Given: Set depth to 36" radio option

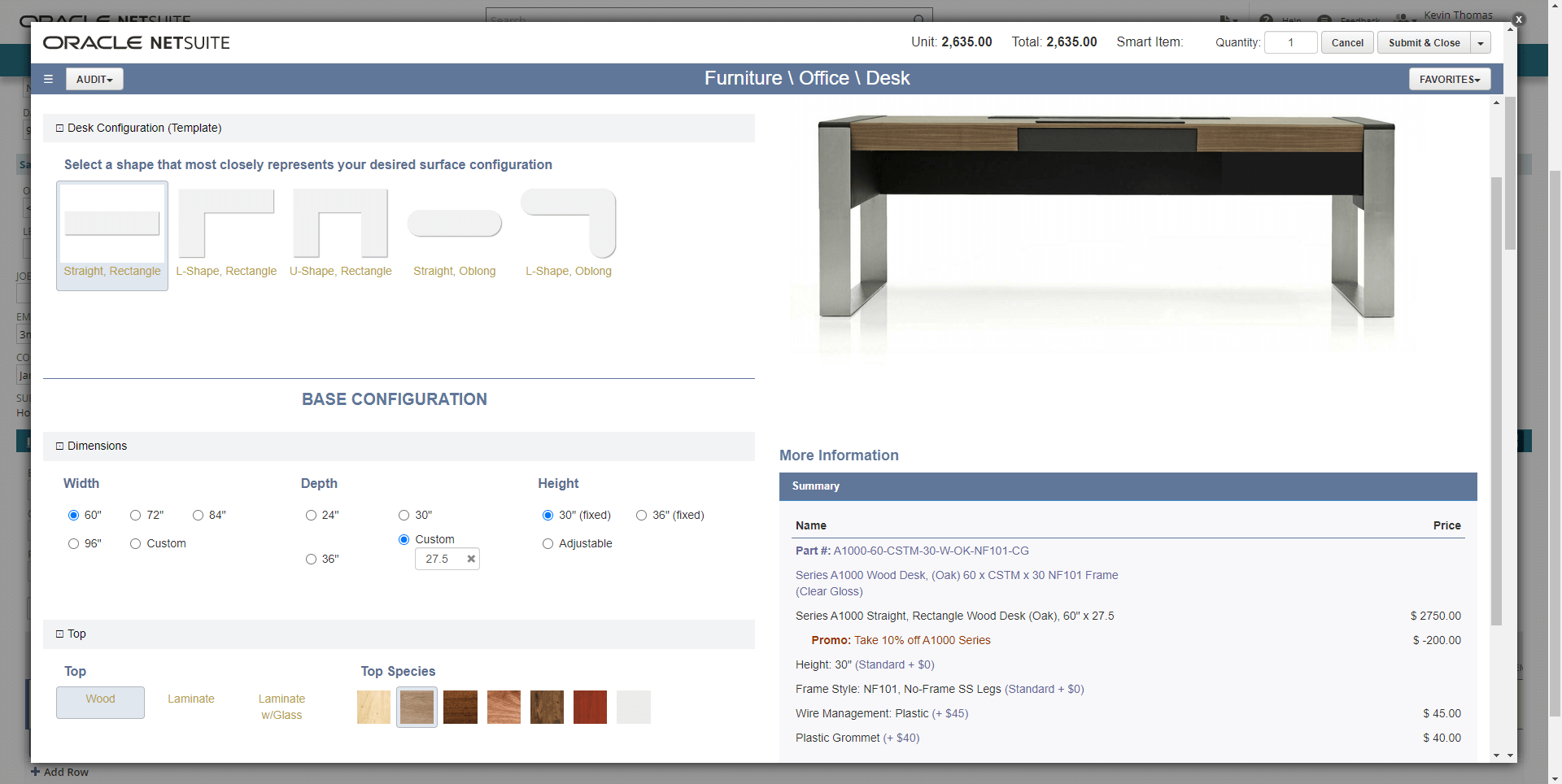Looking at the screenshot, I should (311, 559).
